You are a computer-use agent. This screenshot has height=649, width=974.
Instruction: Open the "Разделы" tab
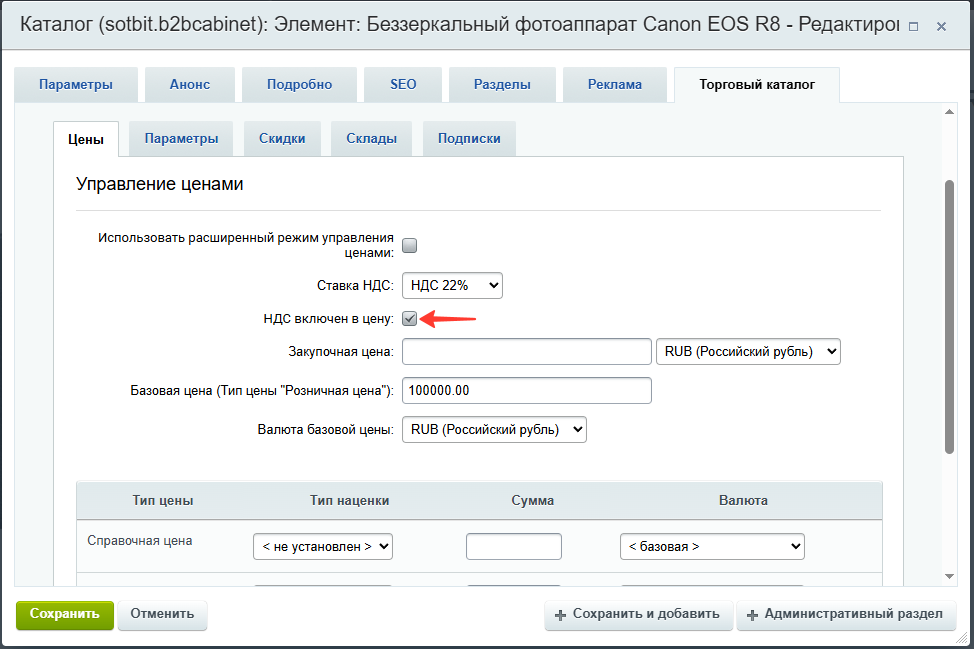click(x=503, y=84)
